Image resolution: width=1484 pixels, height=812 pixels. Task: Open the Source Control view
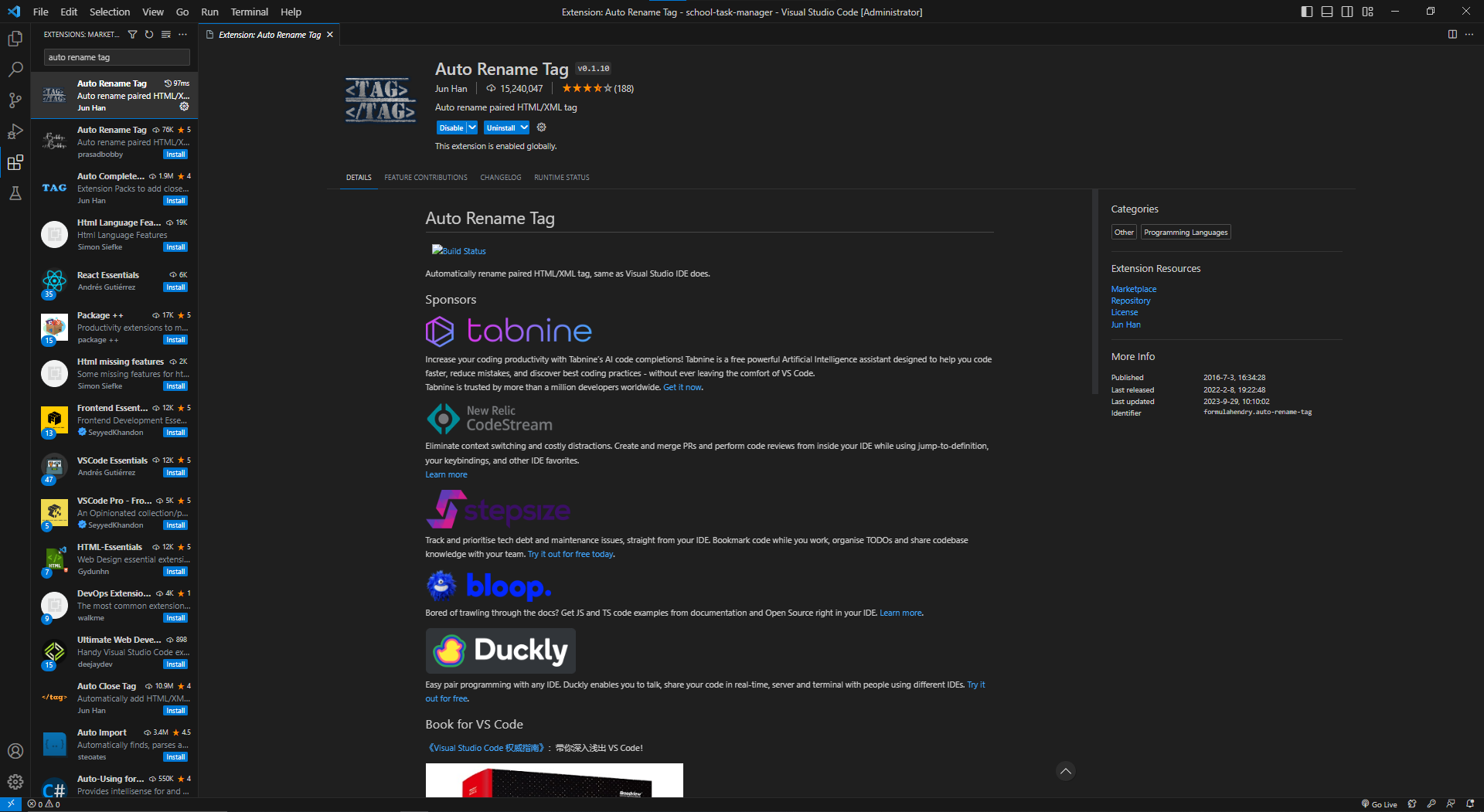pos(15,100)
